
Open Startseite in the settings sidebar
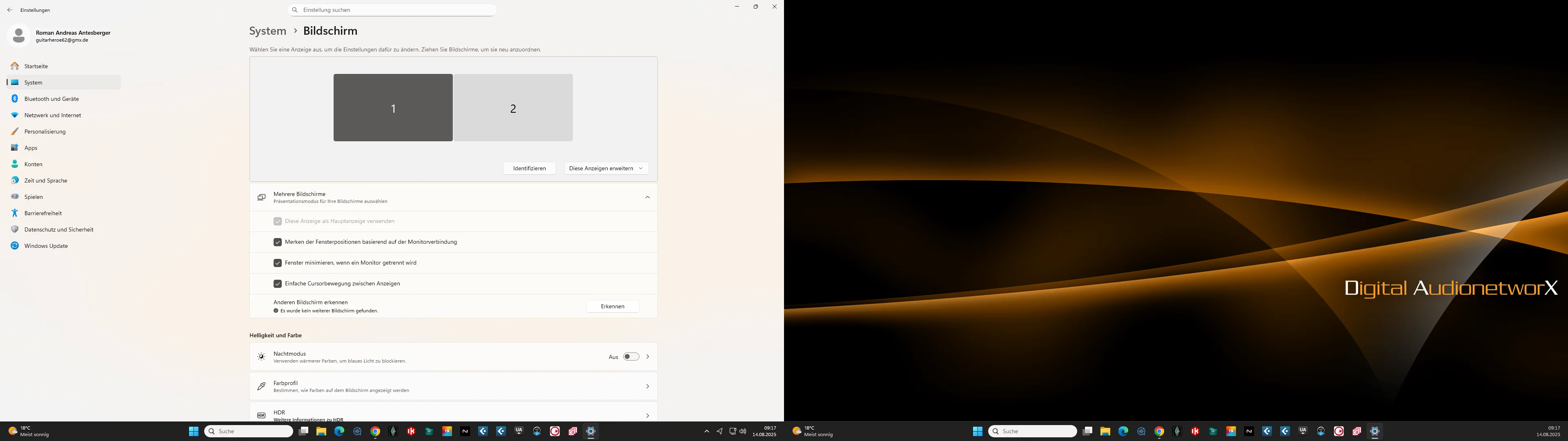click(63, 66)
